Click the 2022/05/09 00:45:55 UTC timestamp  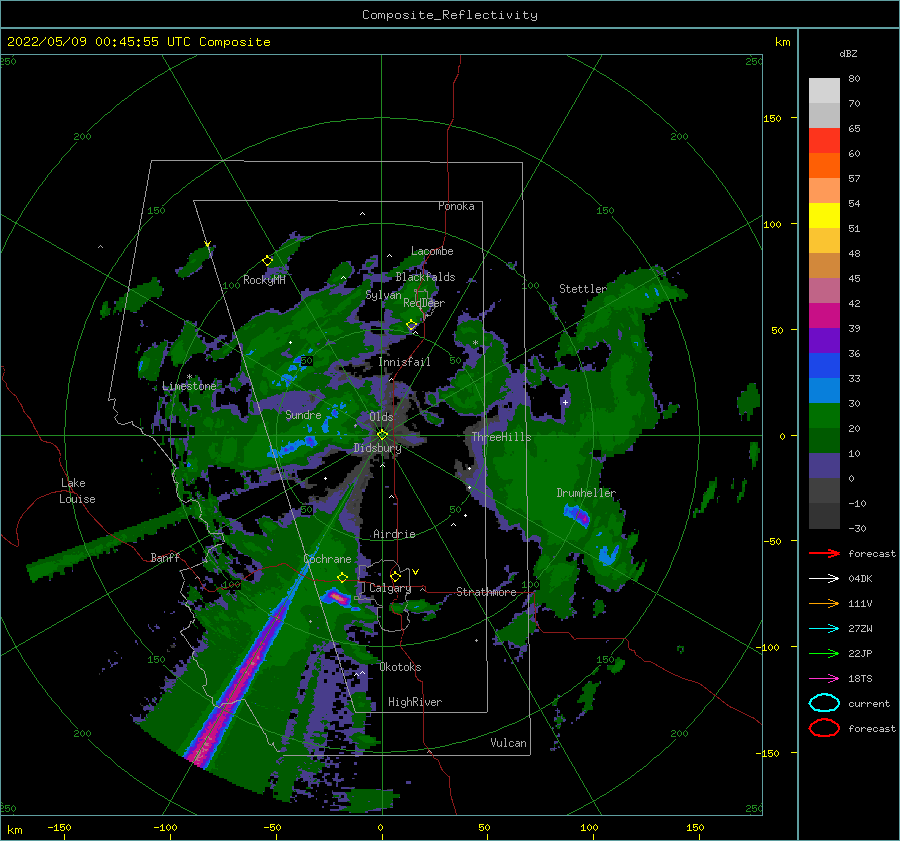coord(138,41)
